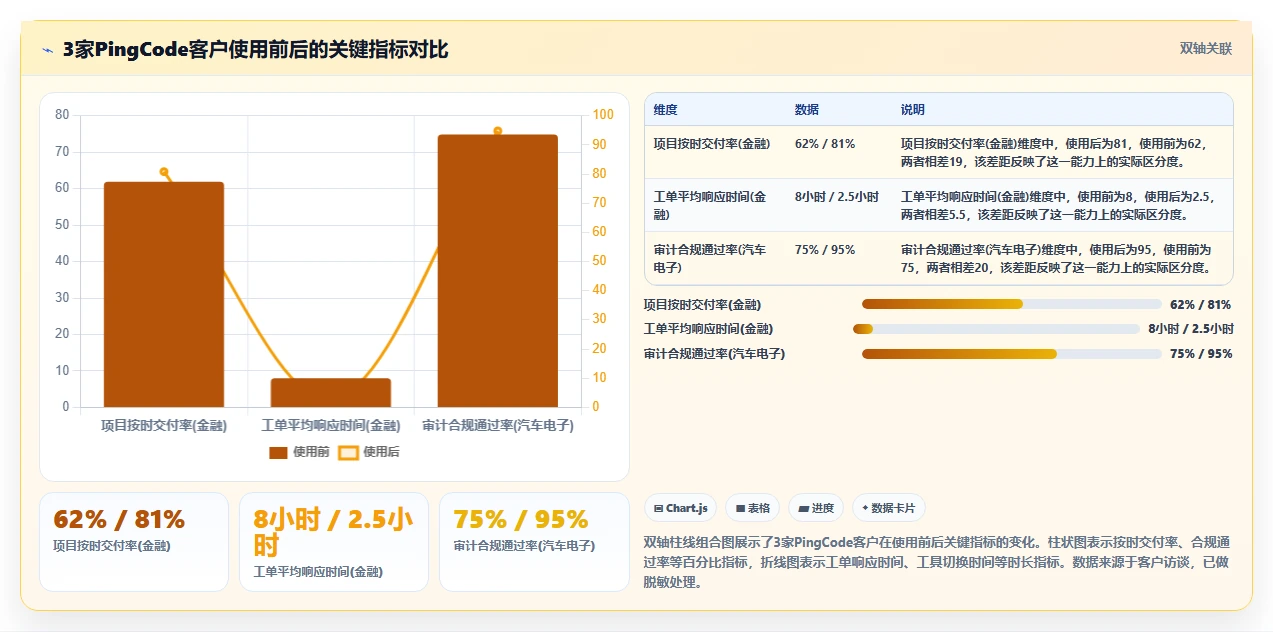Click the 工单平均响应时间(金融) bar in the chart
1273x632 pixels.
(331, 392)
